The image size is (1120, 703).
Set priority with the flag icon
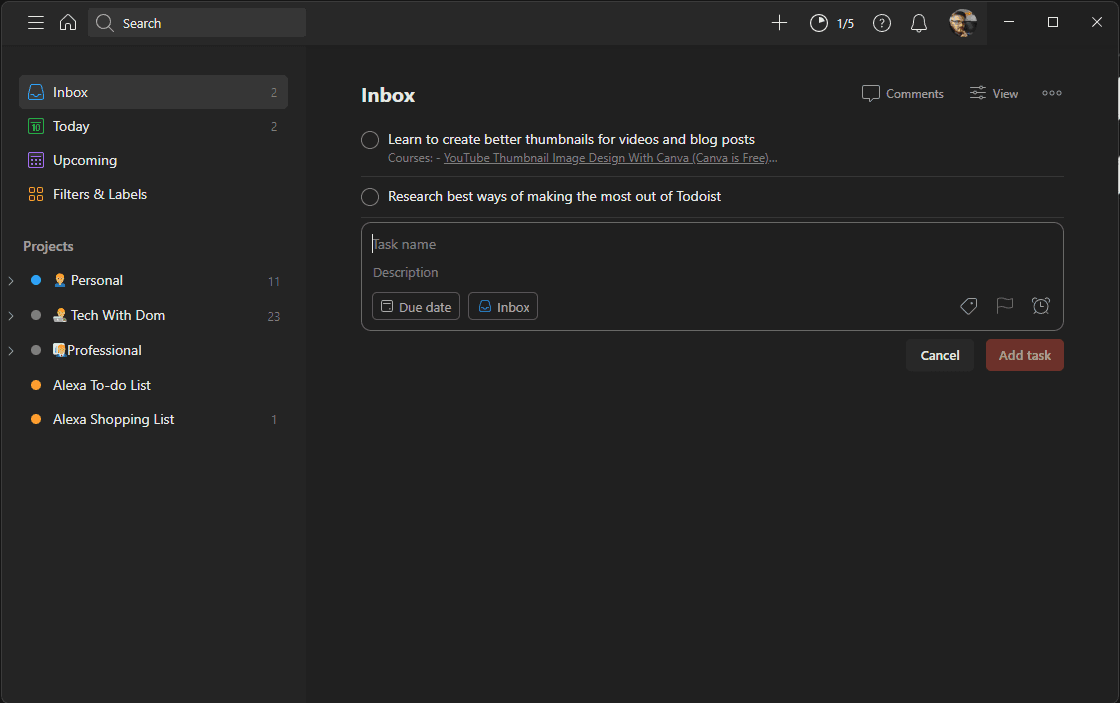(x=1005, y=306)
